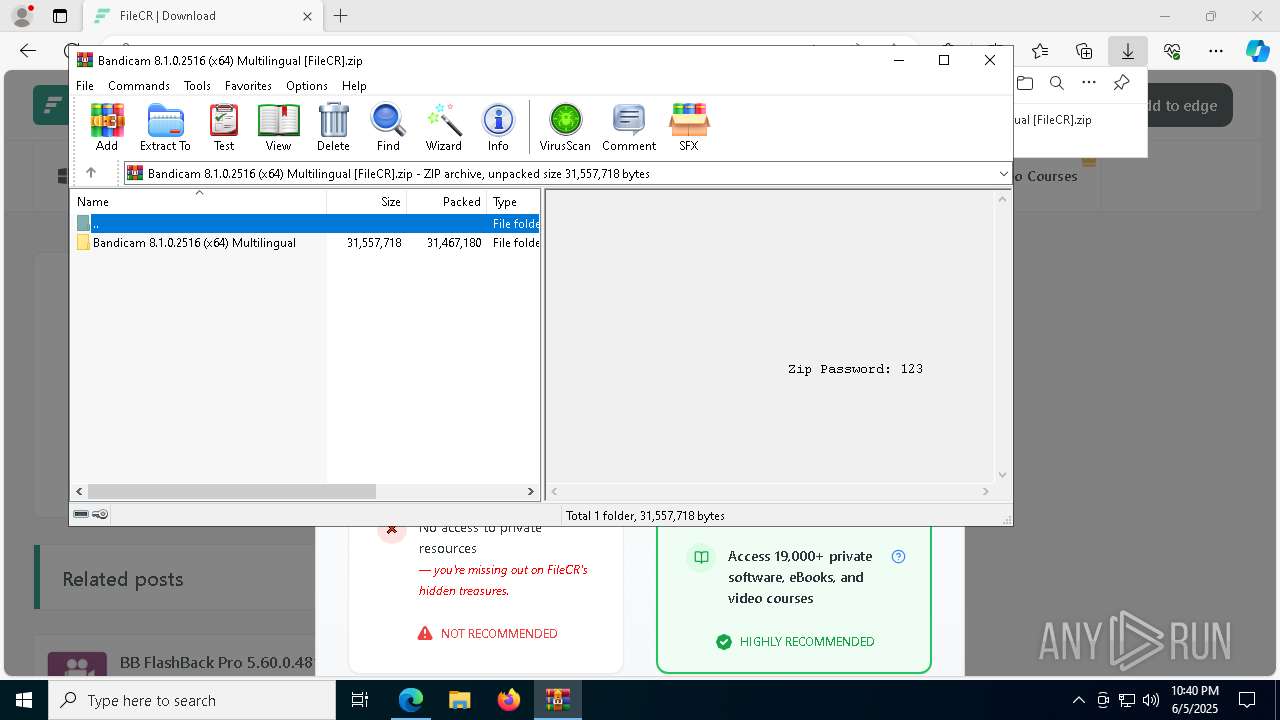Open the Comment tool

629,127
